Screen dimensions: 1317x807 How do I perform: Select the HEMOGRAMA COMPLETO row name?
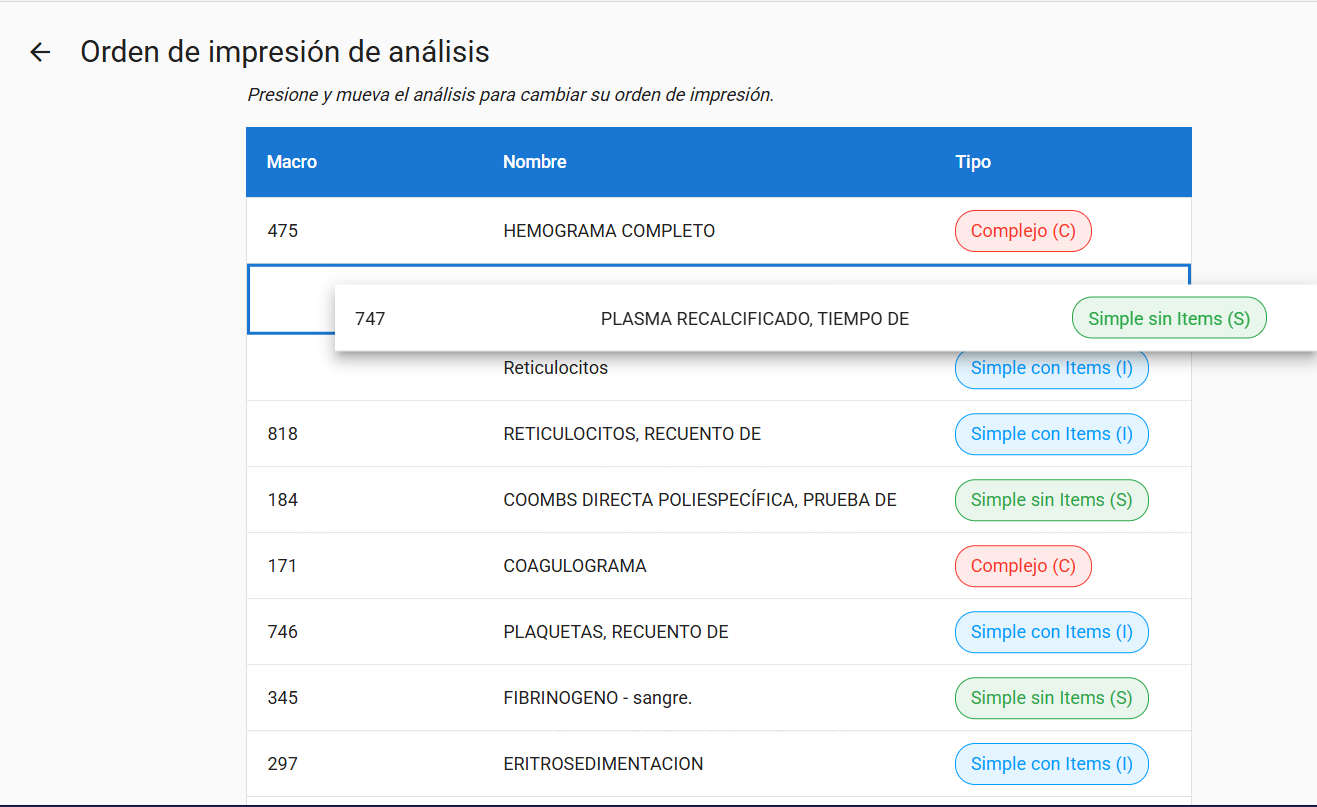[609, 231]
